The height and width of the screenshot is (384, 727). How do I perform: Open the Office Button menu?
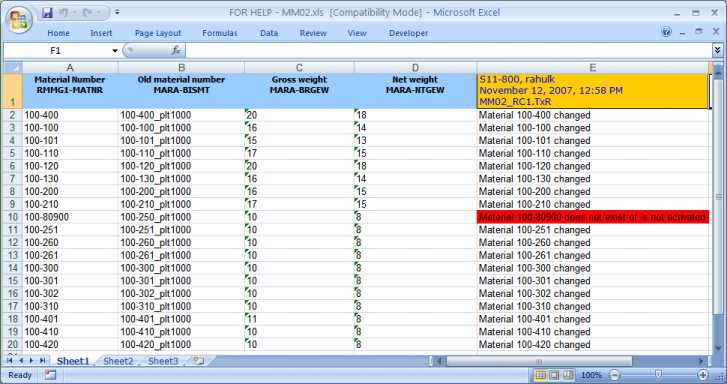point(19,20)
